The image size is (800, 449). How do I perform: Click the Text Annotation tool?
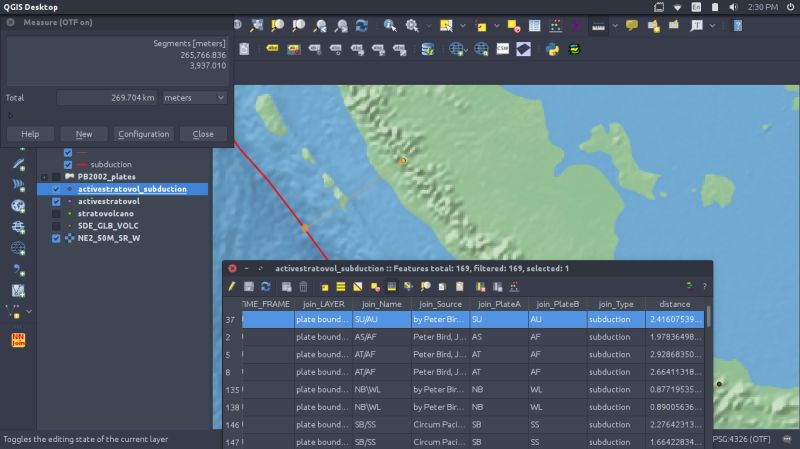(696, 26)
